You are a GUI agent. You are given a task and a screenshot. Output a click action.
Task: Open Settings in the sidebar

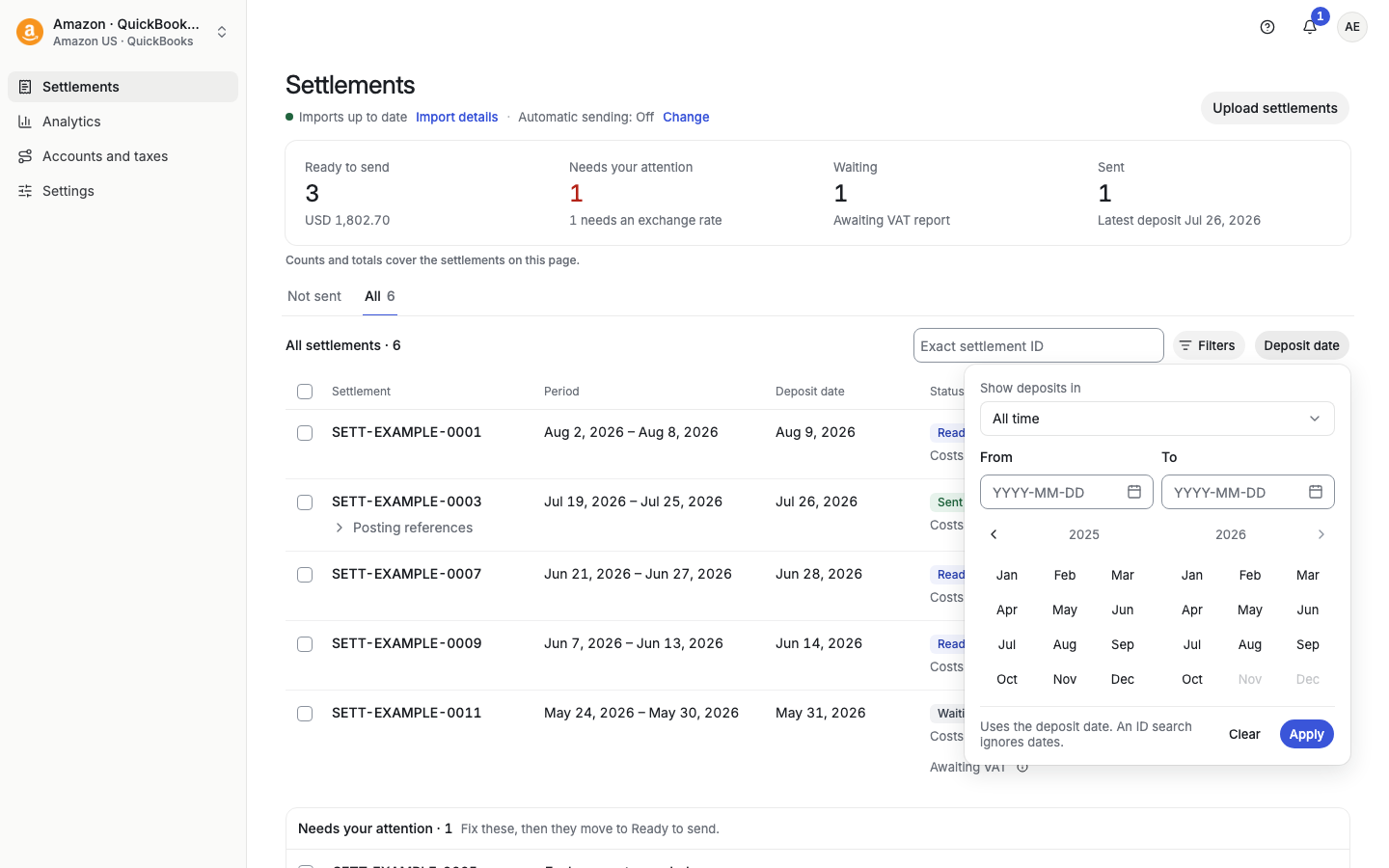123,191
